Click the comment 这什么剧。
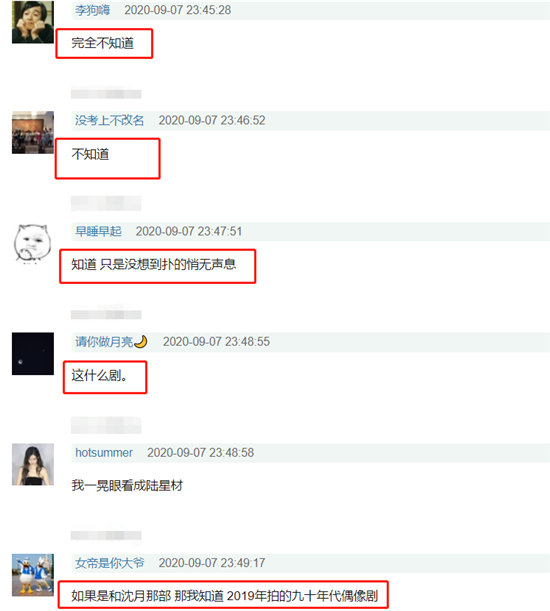The height and width of the screenshot is (611, 550). pos(99,375)
